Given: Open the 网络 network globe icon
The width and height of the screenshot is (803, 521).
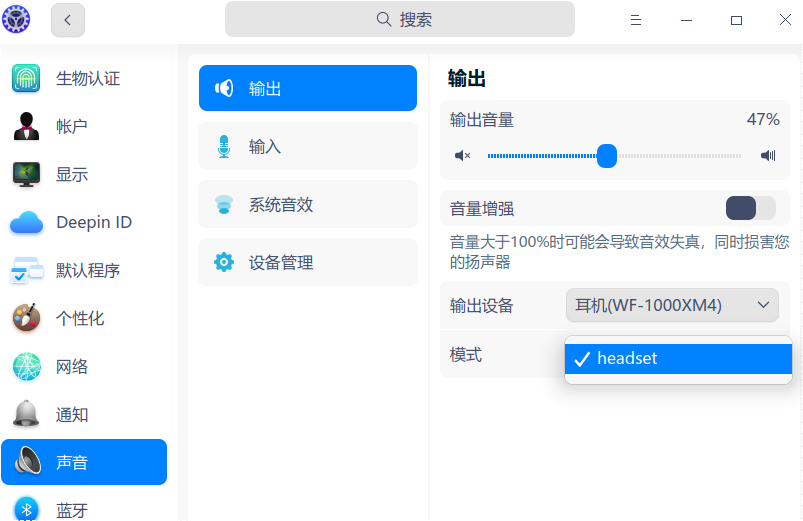Looking at the screenshot, I should click(x=26, y=366).
